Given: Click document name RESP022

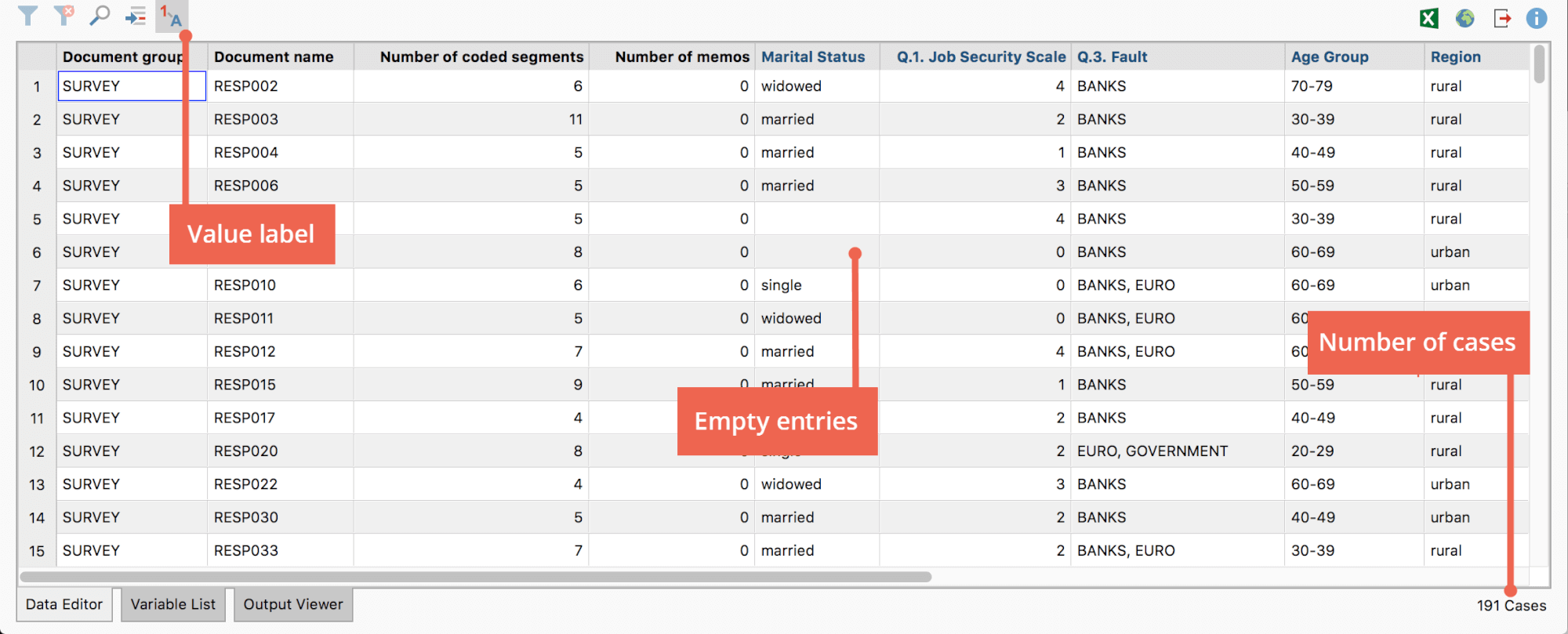Looking at the screenshot, I should pyautogui.click(x=246, y=484).
